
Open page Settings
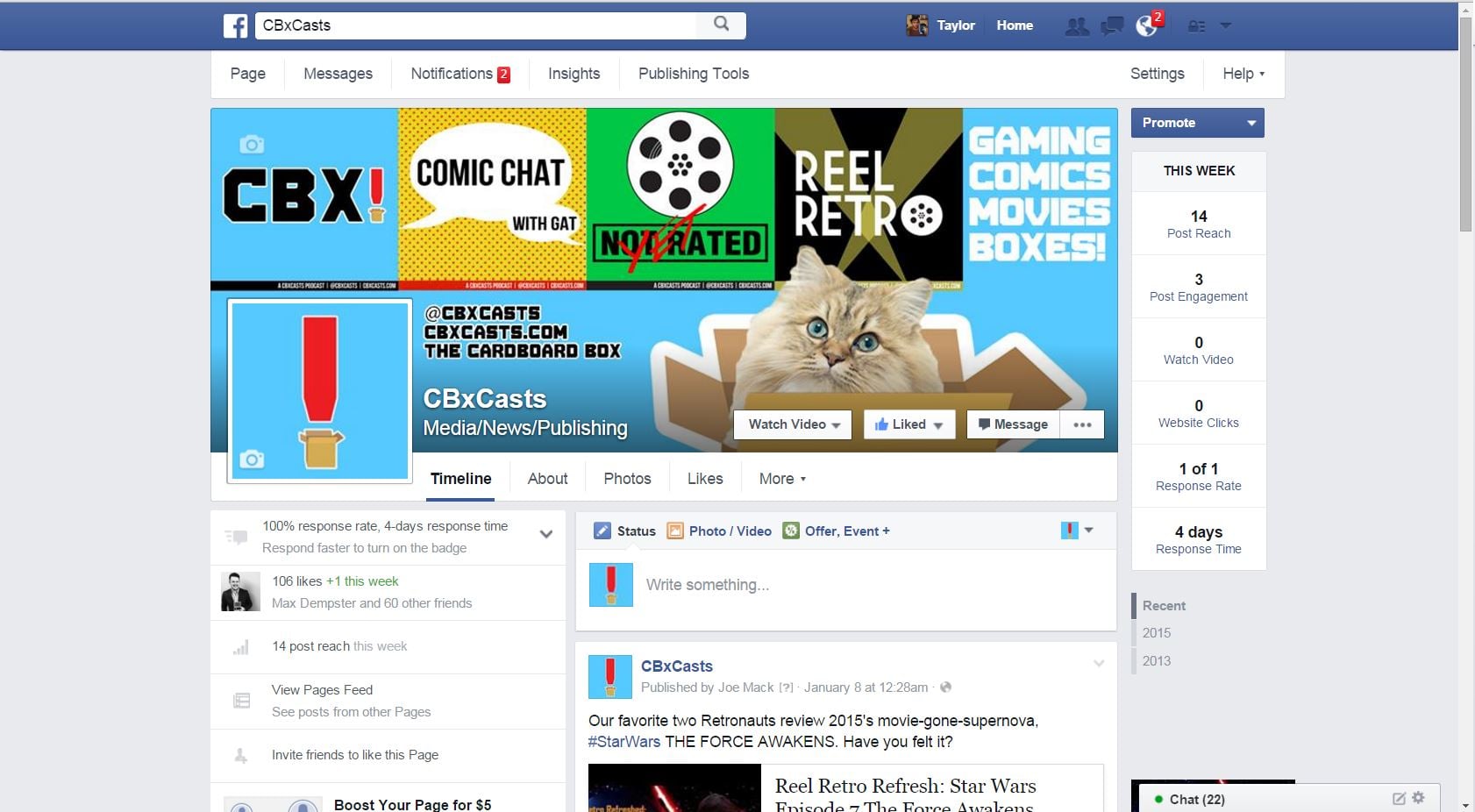pos(1157,74)
